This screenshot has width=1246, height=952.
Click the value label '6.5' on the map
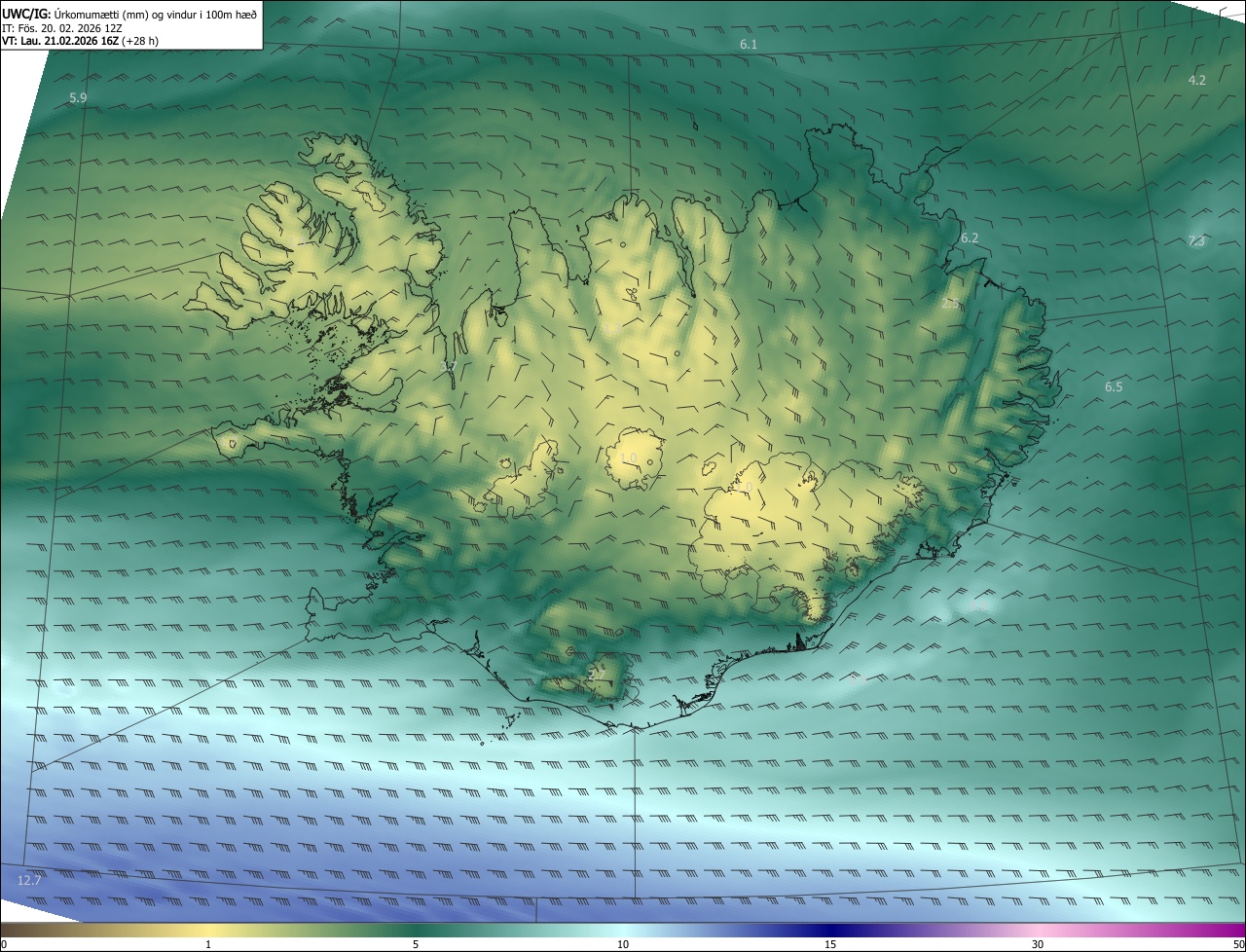coord(1114,386)
